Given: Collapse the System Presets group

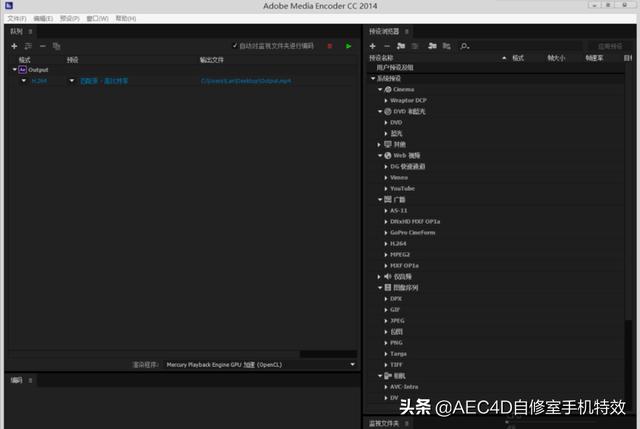Looking at the screenshot, I should [373, 78].
